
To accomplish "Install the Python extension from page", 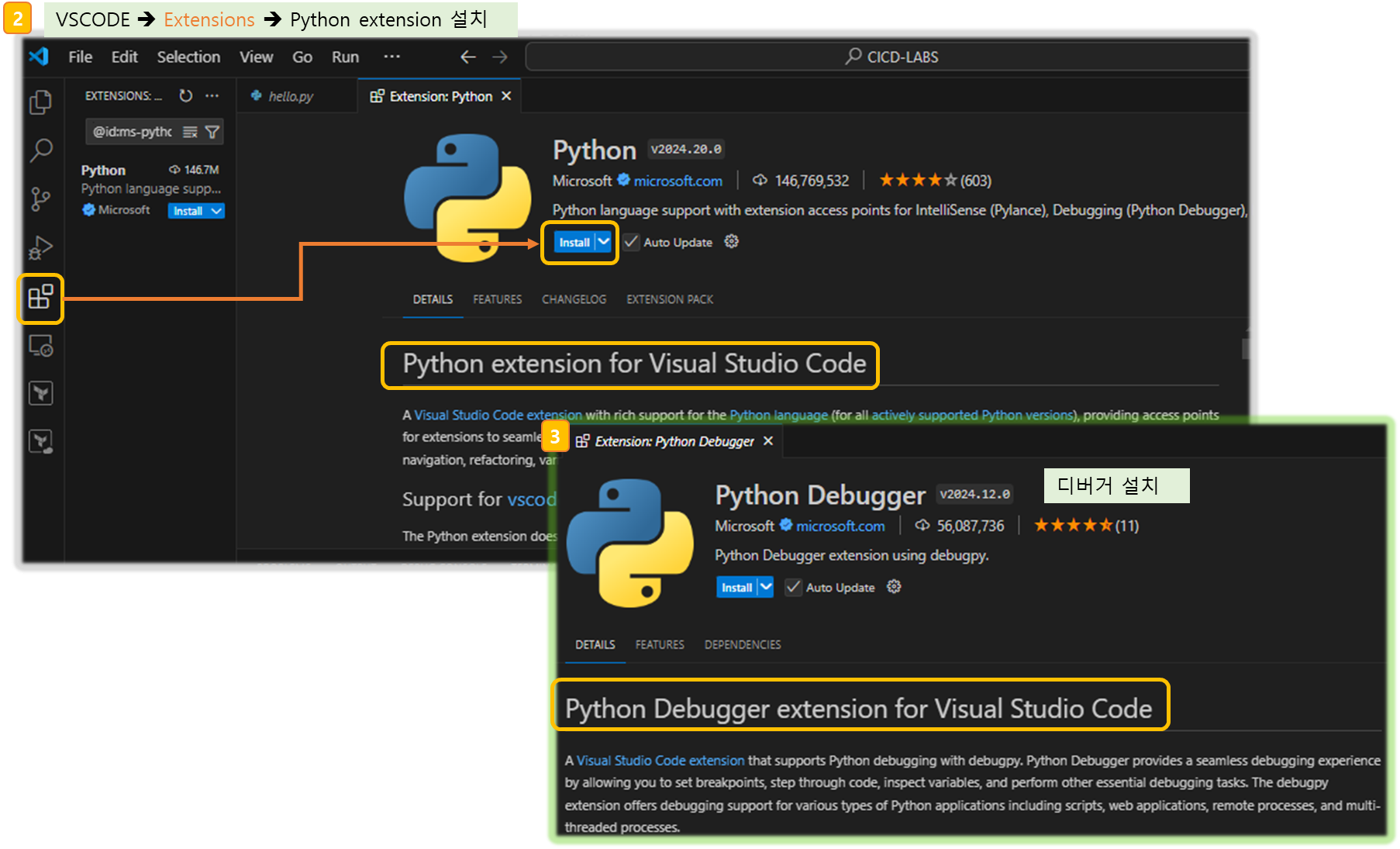I will click(x=574, y=243).
